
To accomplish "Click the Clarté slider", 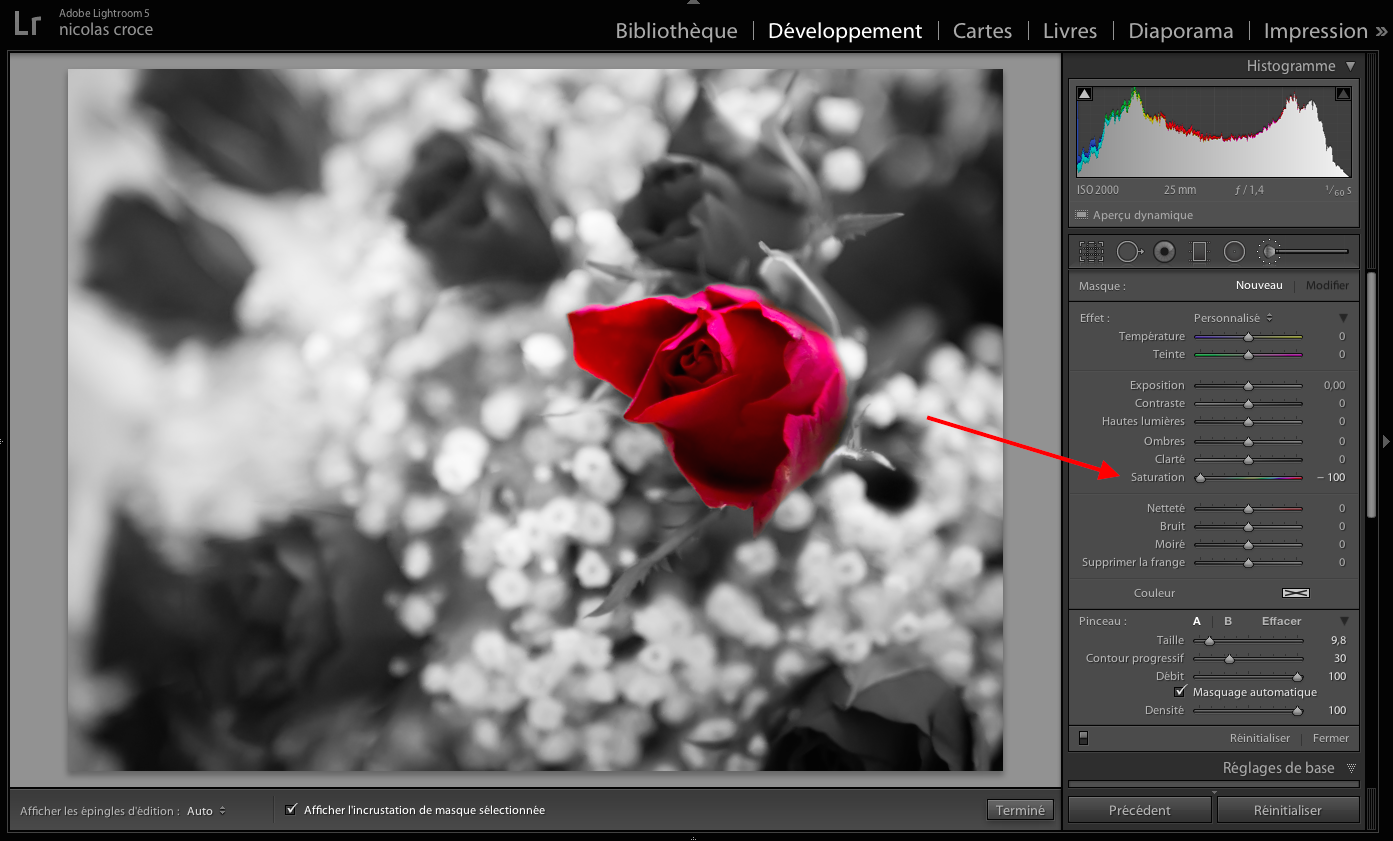I will pos(1249,459).
